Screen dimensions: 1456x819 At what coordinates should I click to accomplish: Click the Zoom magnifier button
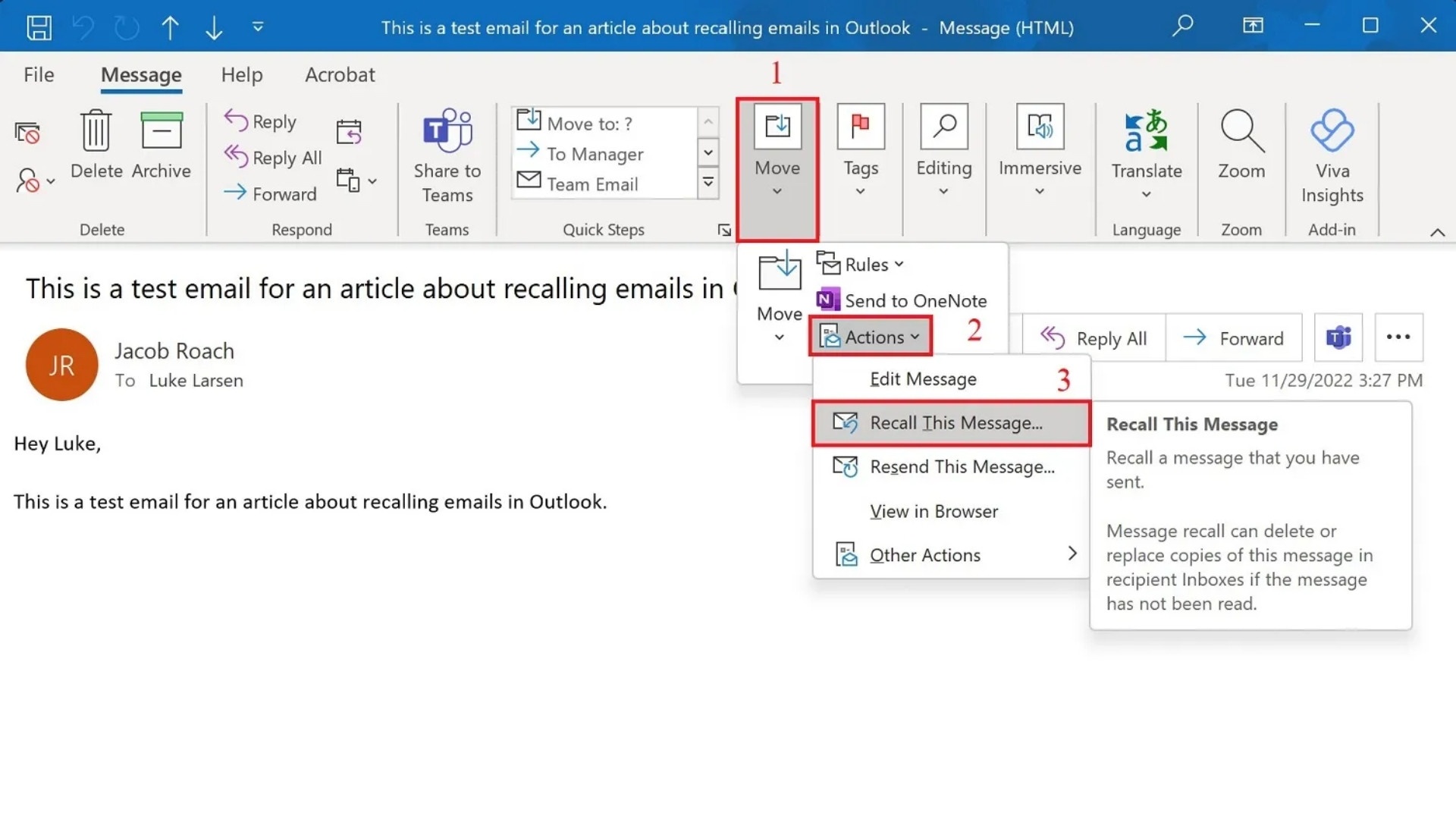pyautogui.click(x=1241, y=144)
